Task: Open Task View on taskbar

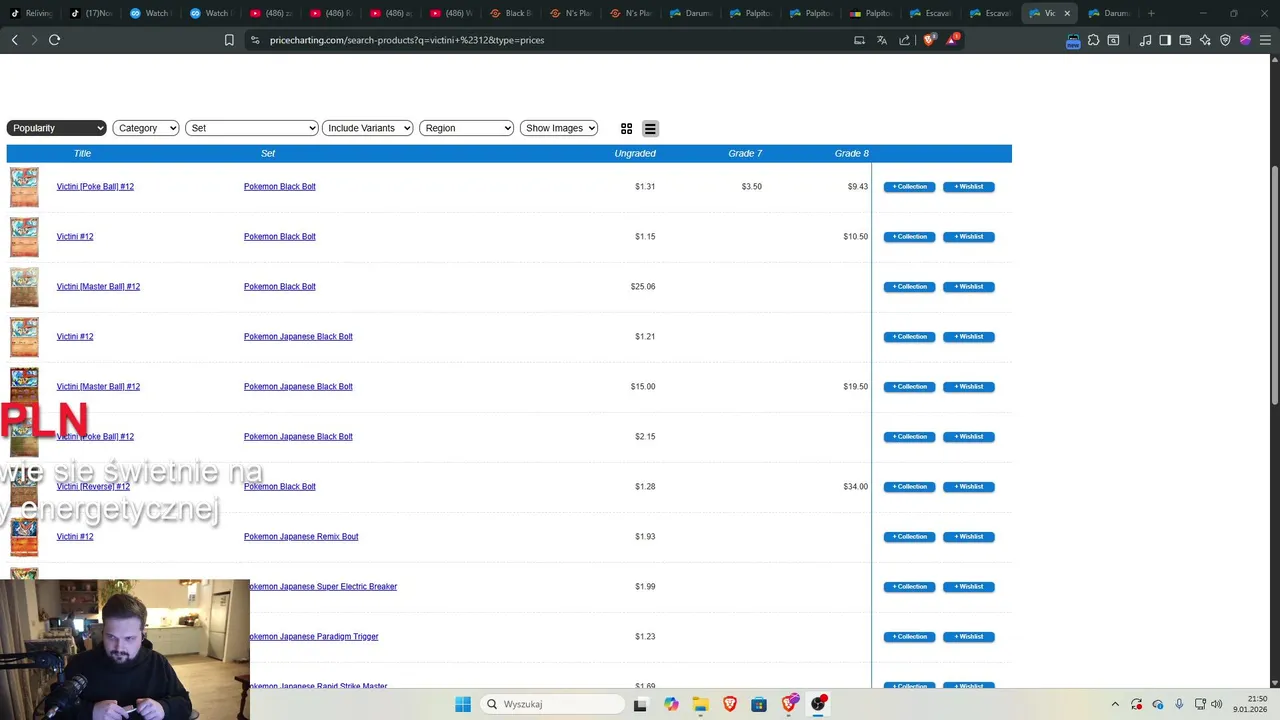Action: tap(640, 704)
